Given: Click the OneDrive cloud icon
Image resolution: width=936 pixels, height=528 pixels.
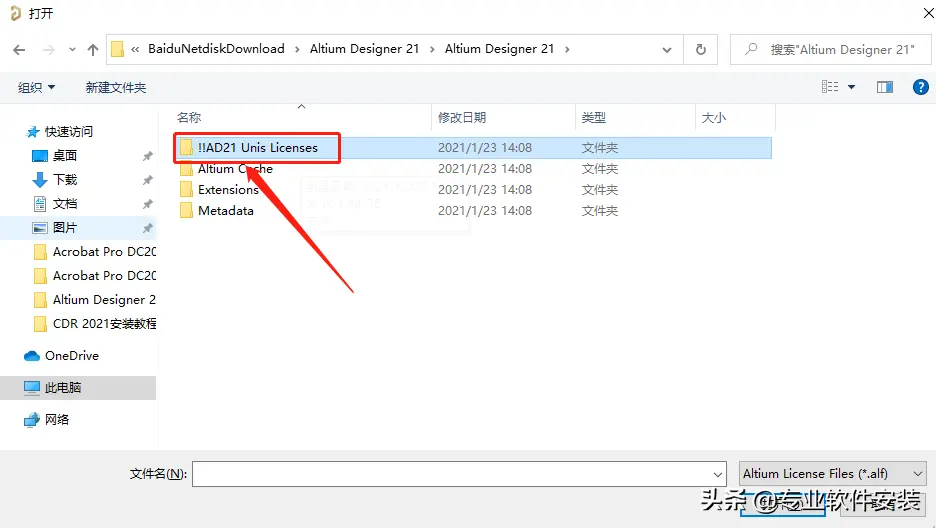Looking at the screenshot, I should [32, 356].
